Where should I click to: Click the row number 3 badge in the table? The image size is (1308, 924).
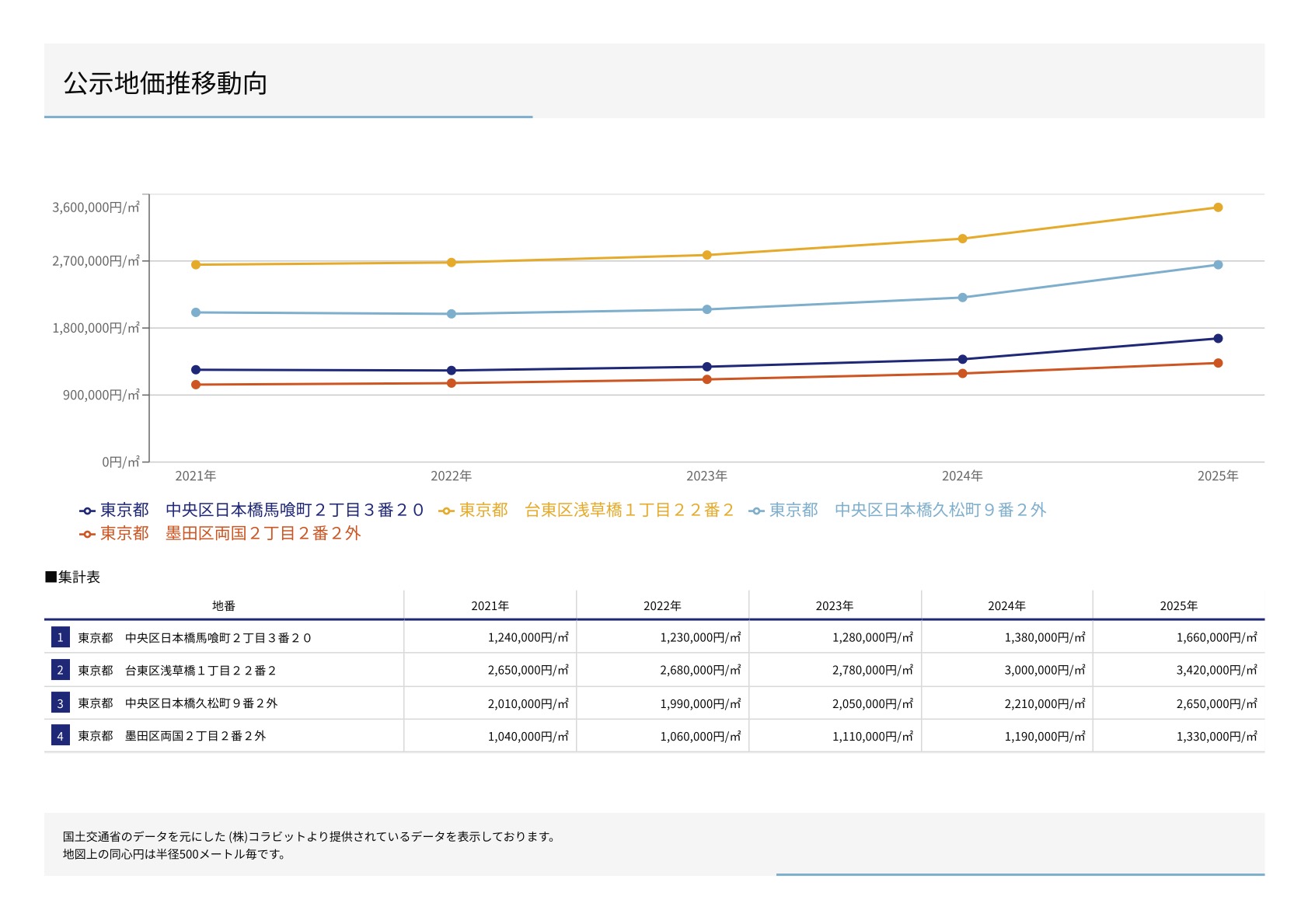60,703
